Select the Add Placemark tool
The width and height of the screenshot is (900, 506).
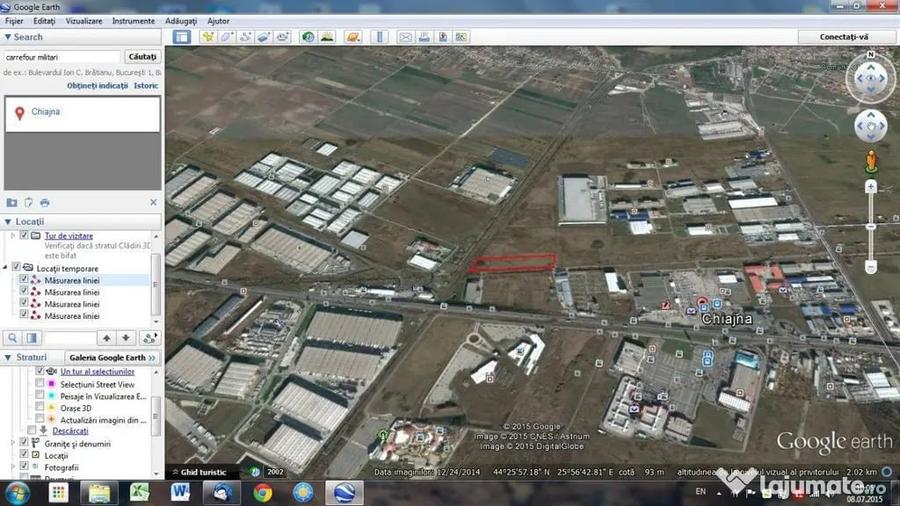pos(208,37)
